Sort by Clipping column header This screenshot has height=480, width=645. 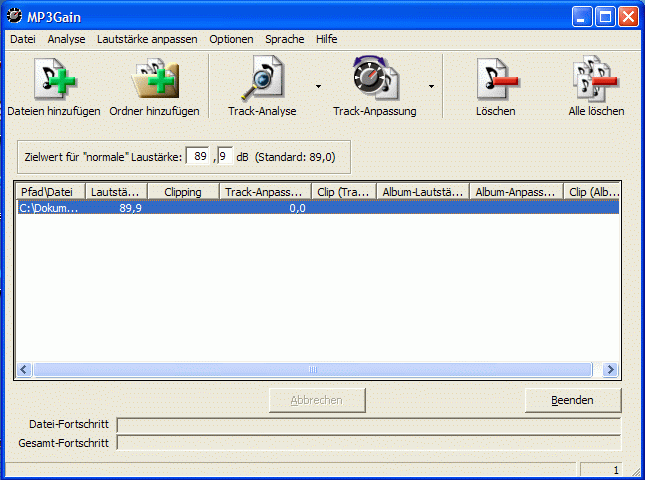click(x=183, y=192)
